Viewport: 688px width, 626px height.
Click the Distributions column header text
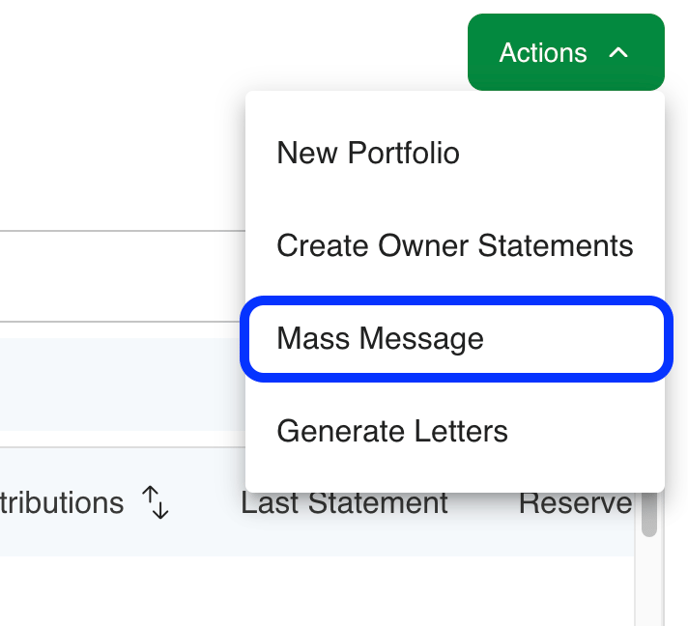[x=62, y=502]
